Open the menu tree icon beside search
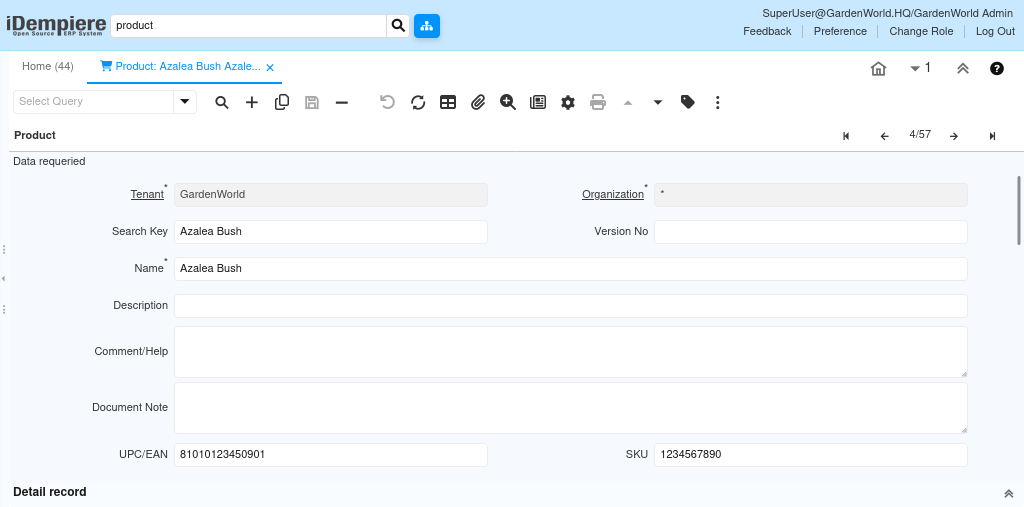 [x=427, y=26]
